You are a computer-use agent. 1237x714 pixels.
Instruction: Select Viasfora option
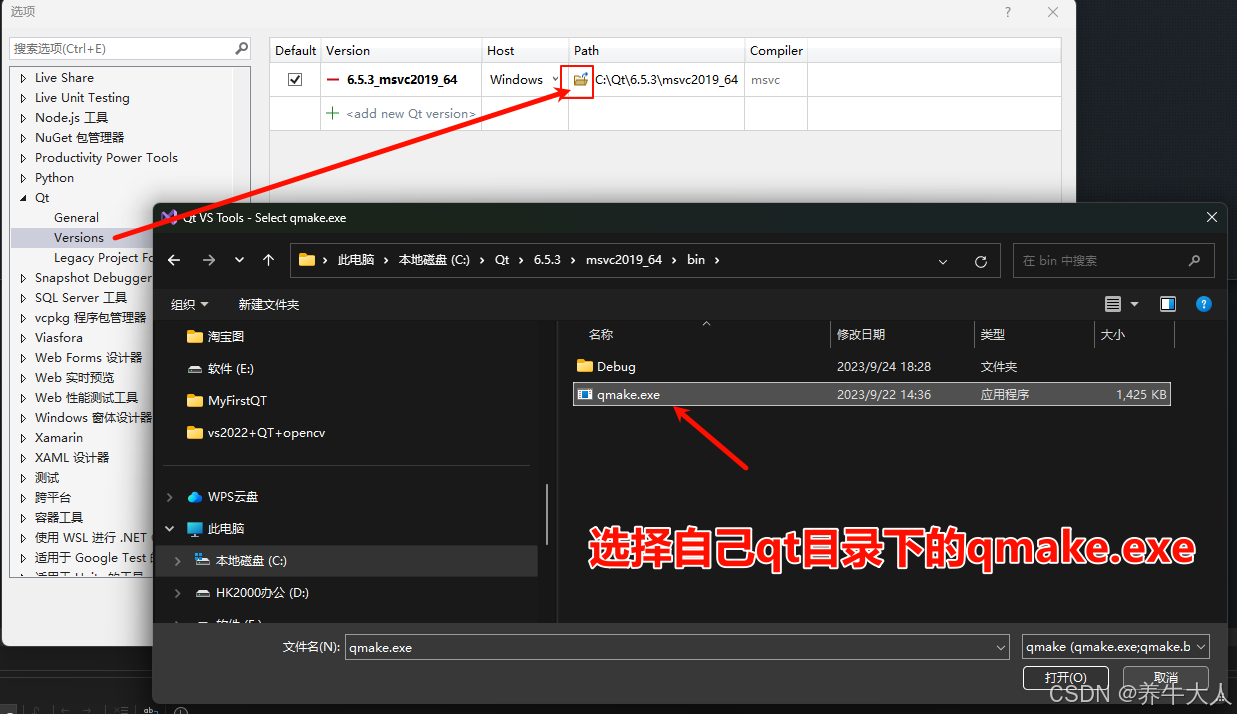point(59,338)
